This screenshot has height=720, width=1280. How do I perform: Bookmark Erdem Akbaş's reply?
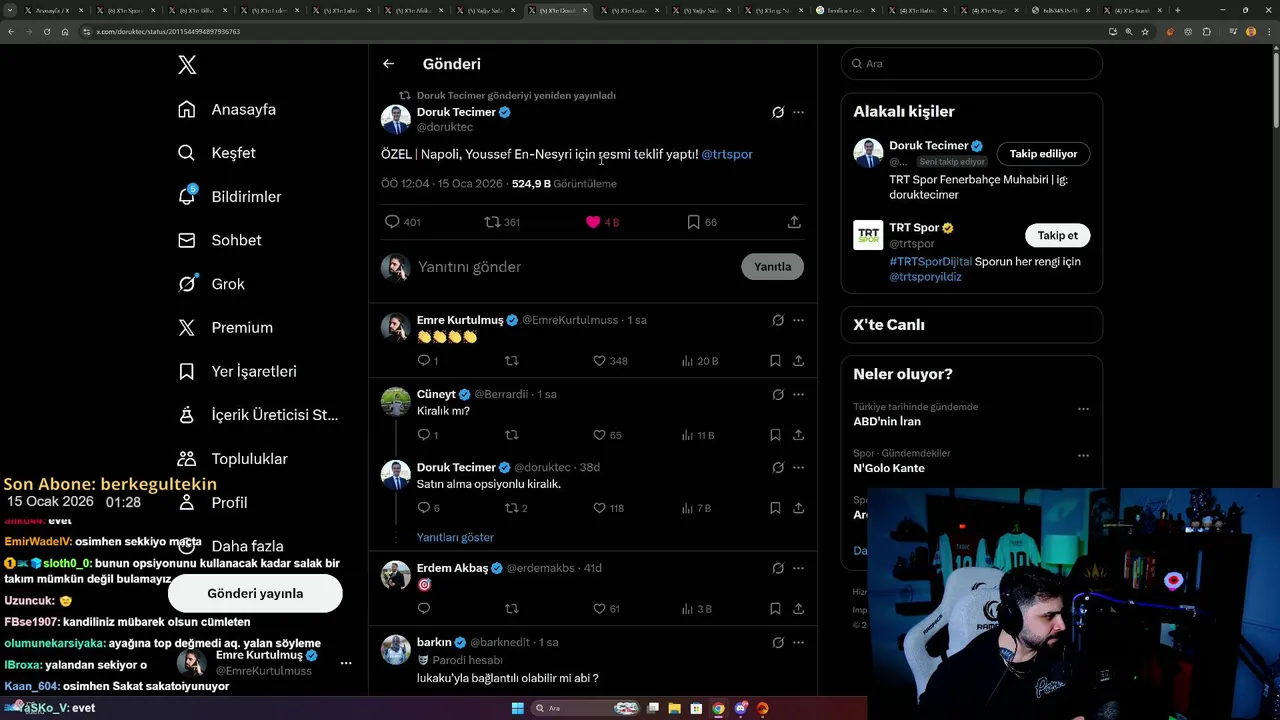[775, 609]
